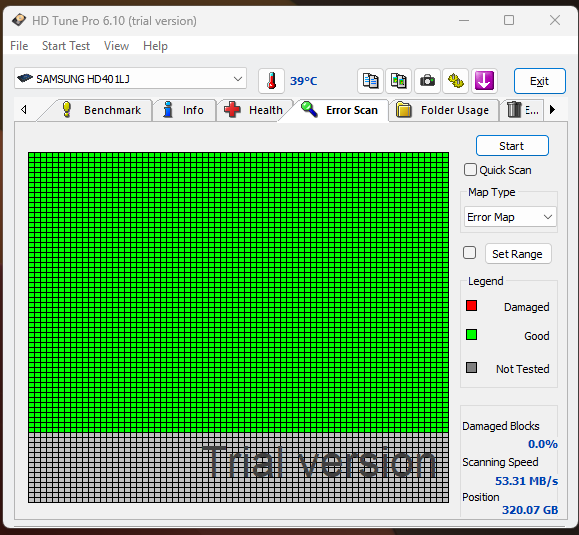The image size is (579, 535).
Task: Click the green Good legend swatch
Action: (471, 335)
